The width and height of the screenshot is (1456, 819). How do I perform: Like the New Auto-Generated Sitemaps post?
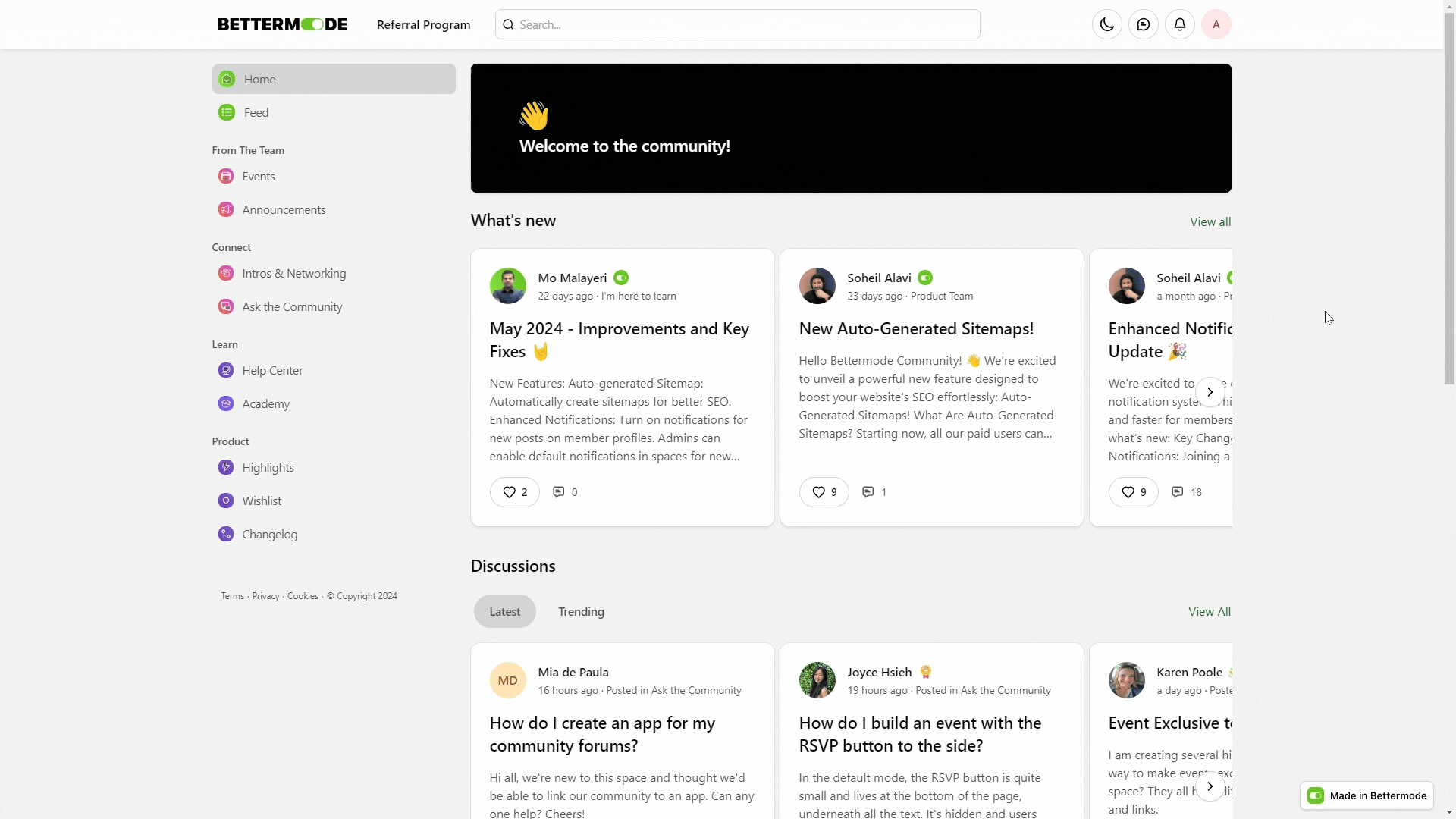point(824,492)
